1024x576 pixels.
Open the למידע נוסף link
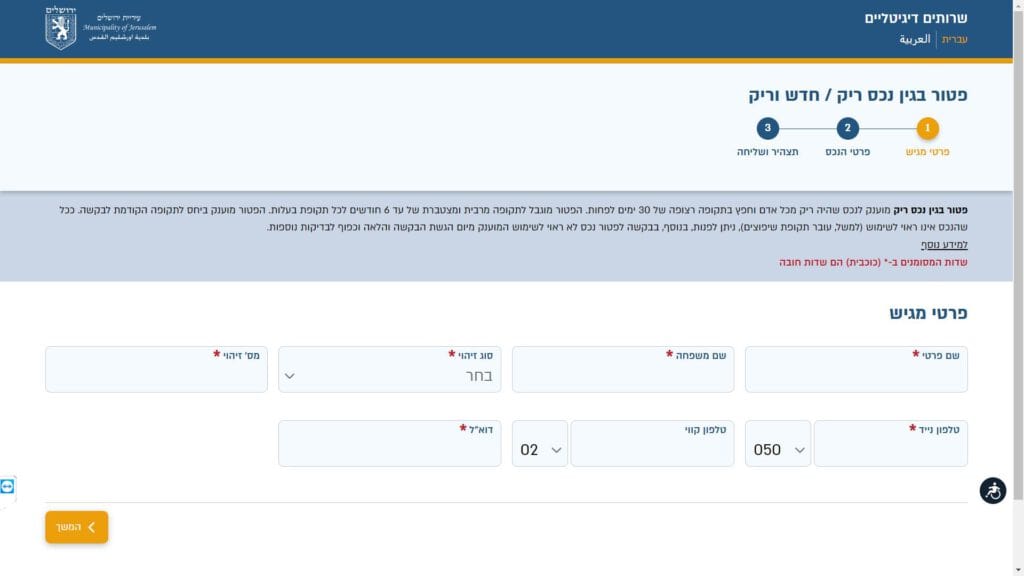[943, 244]
